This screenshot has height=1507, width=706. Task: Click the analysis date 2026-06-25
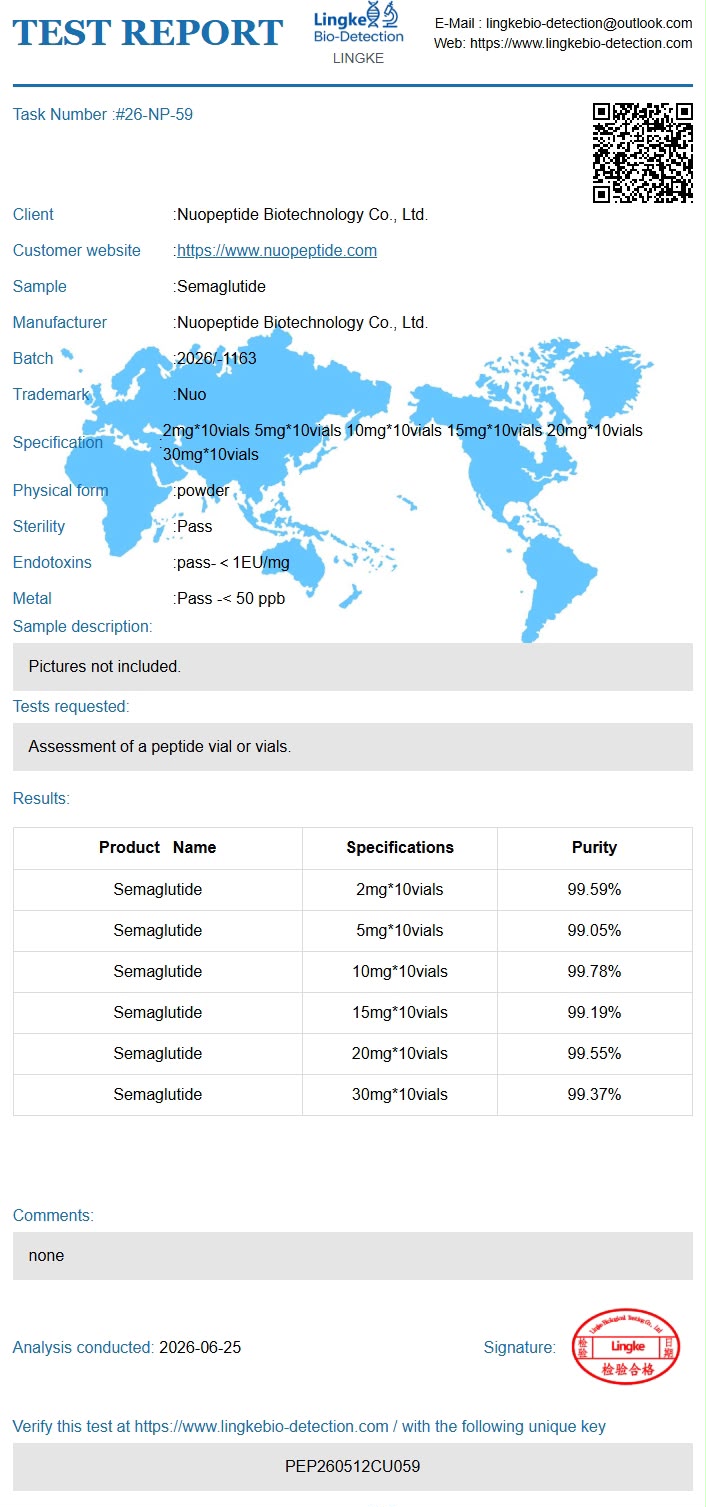click(x=200, y=1348)
